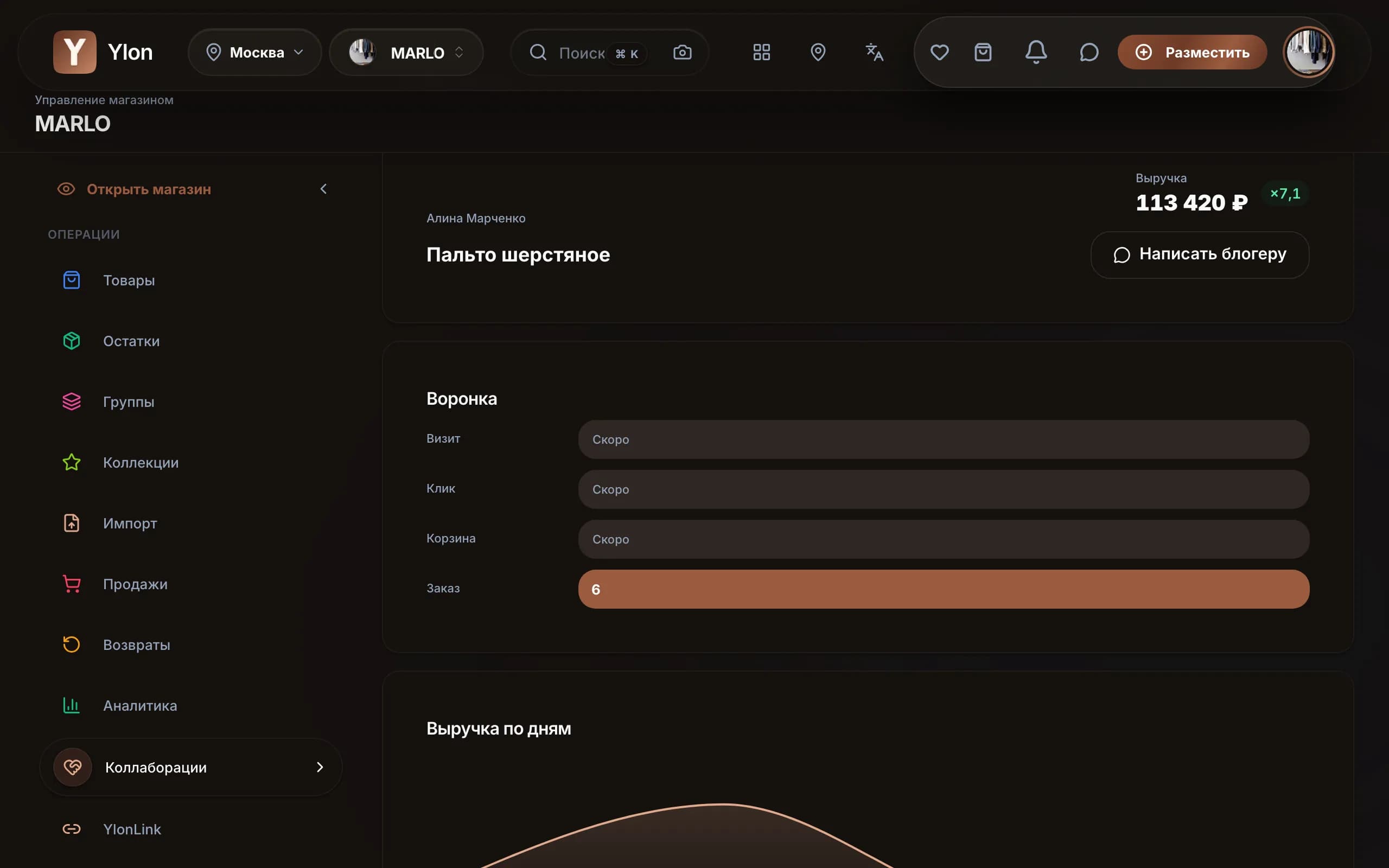Click the Продажи cart icon
Image resolution: width=1389 pixels, height=868 pixels.
71,584
